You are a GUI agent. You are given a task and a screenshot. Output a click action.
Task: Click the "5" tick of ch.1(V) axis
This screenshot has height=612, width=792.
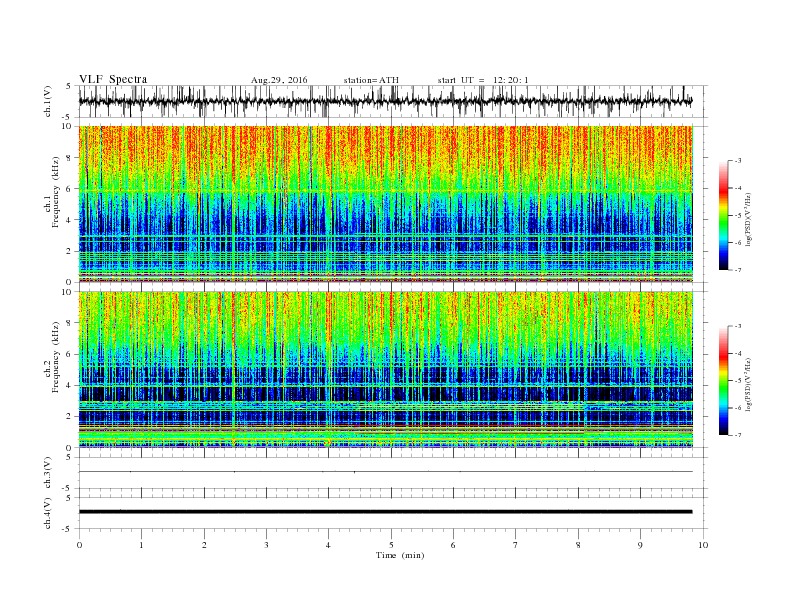tap(69, 86)
